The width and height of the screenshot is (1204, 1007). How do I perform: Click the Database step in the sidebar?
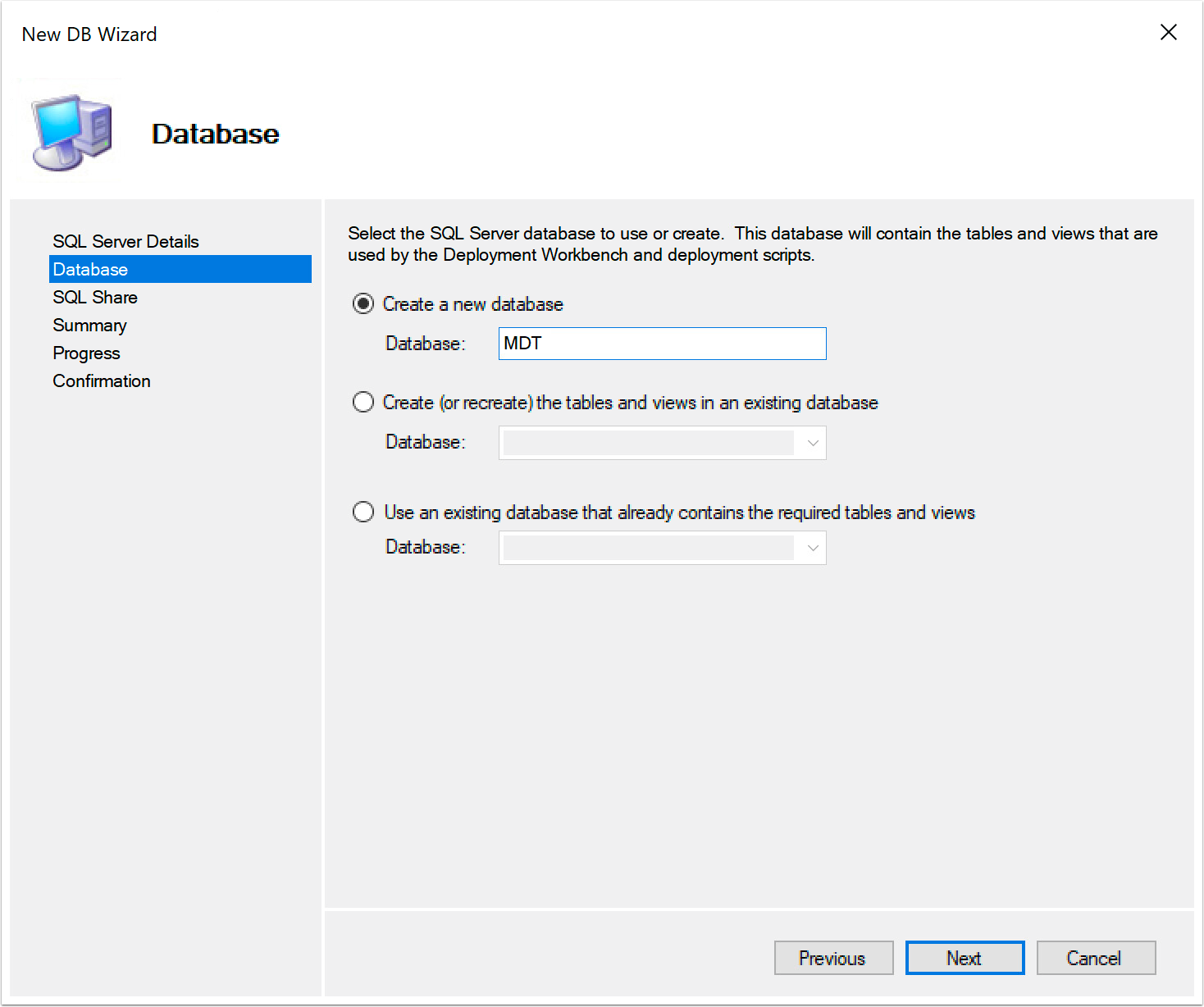coord(90,269)
